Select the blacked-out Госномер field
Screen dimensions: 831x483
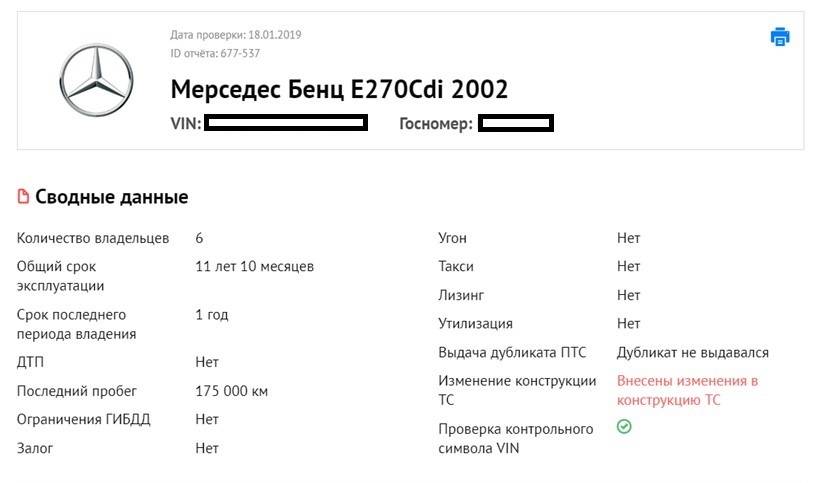[x=515, y=124]
